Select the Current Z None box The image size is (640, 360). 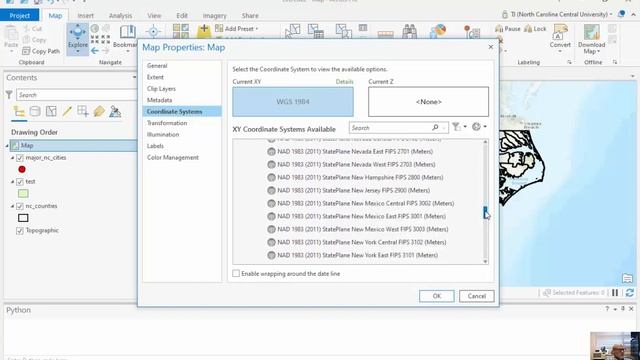click(428, 102)
